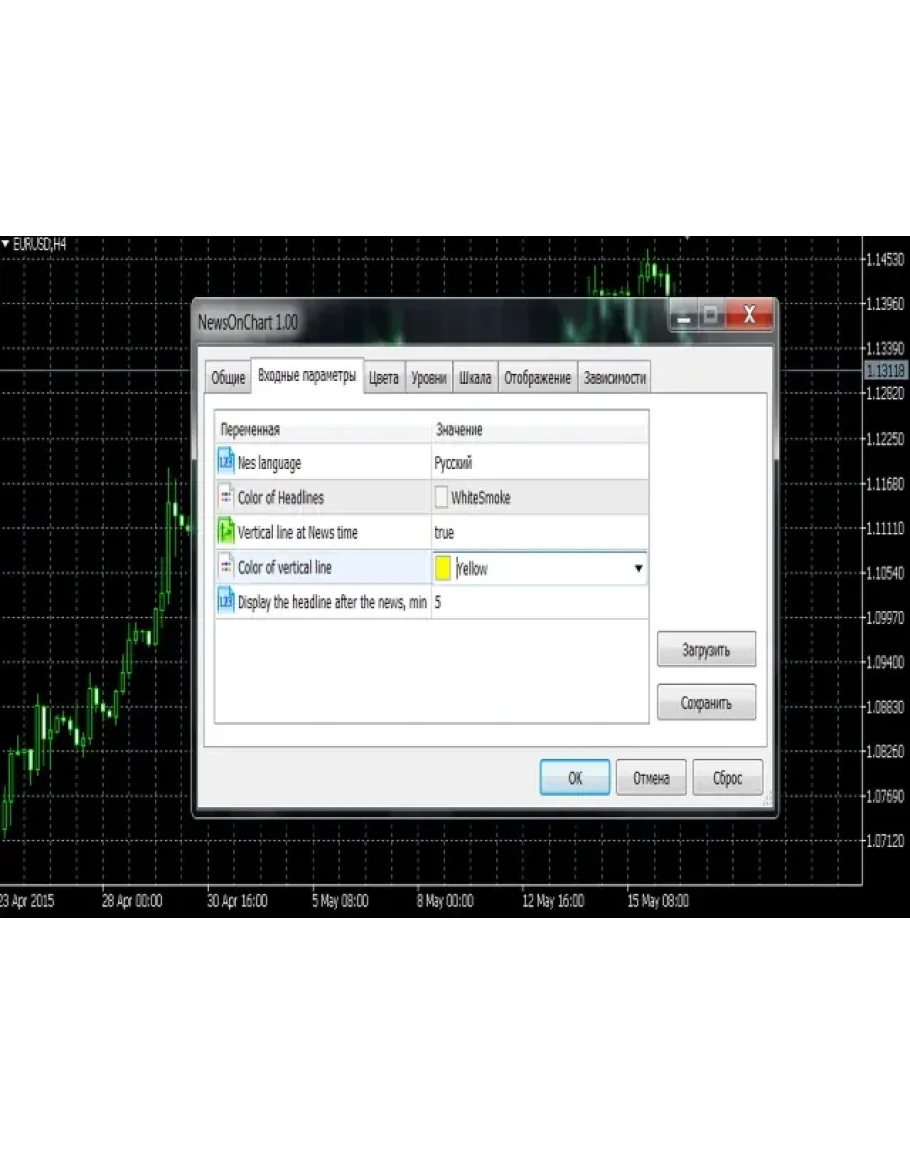This screenshot has width=910, height=1155.
Task: Select the Отображение tab
Action: [537, 378]
